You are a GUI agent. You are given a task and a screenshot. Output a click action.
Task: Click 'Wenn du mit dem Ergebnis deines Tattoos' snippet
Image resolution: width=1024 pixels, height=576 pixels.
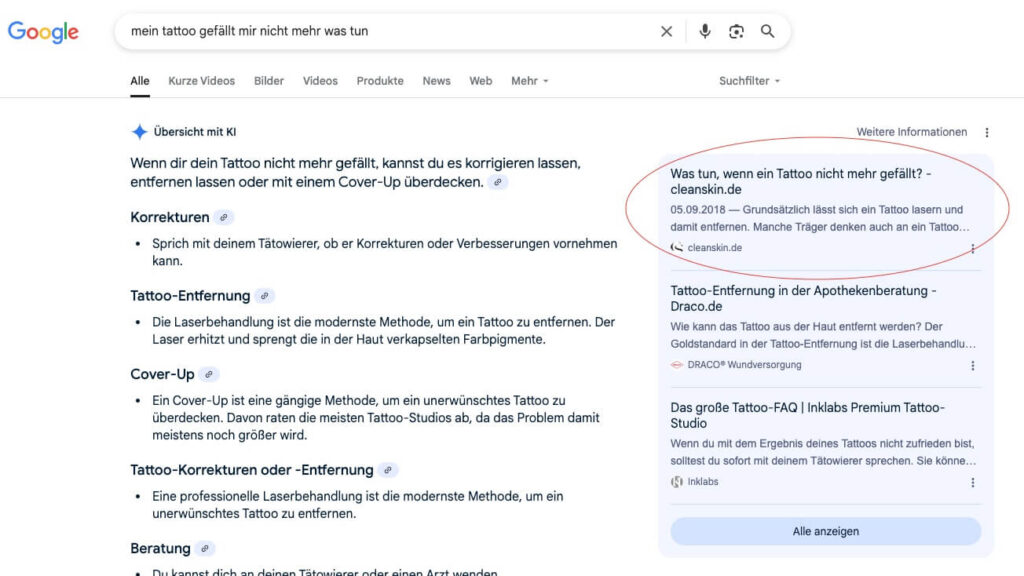[823, 452]
